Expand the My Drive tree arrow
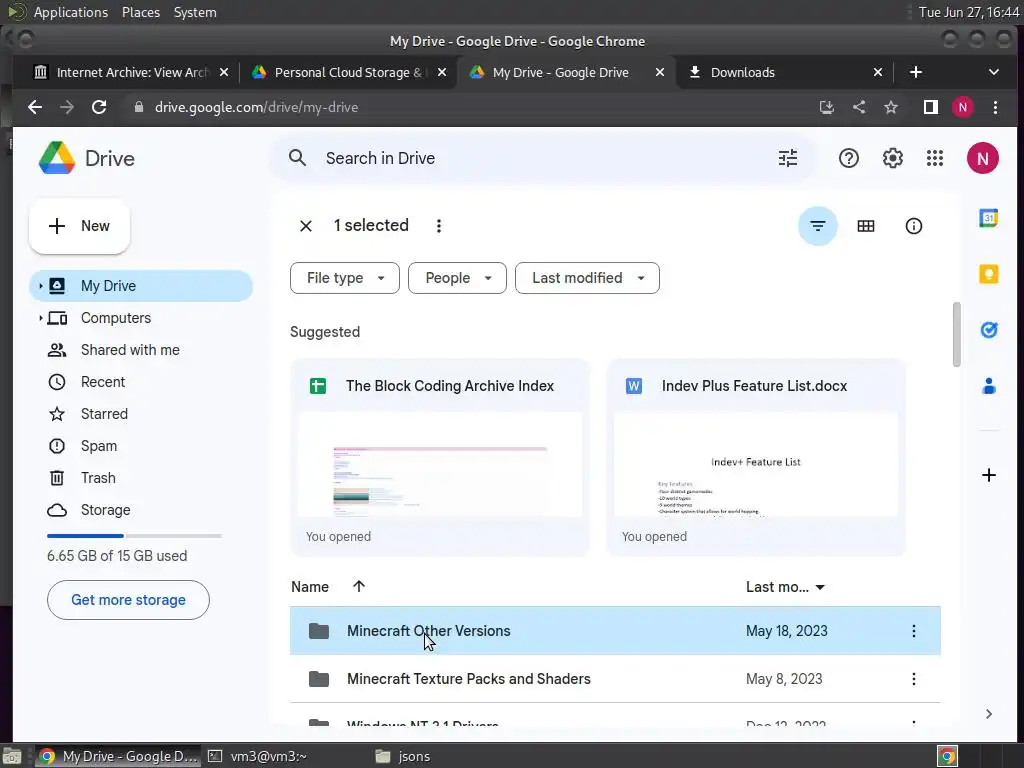This screenshot has height=768, width=1024. click(x=40, y=286)
